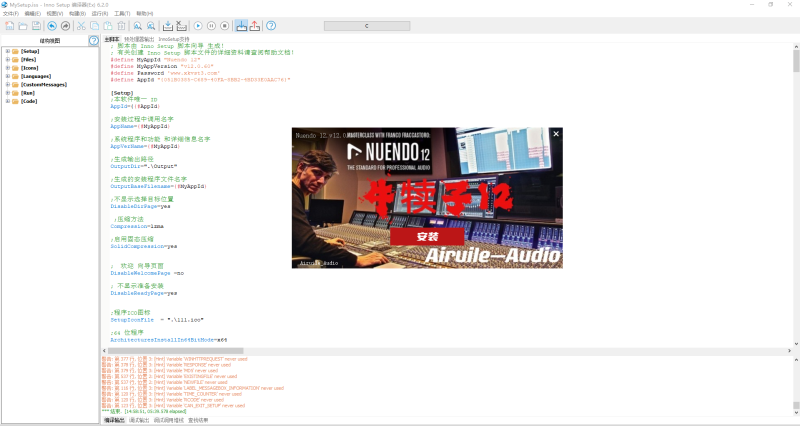Click the editor horizontal scrollbar thumb
Screen dimensions: 800x426
click(x=176, y=350)
